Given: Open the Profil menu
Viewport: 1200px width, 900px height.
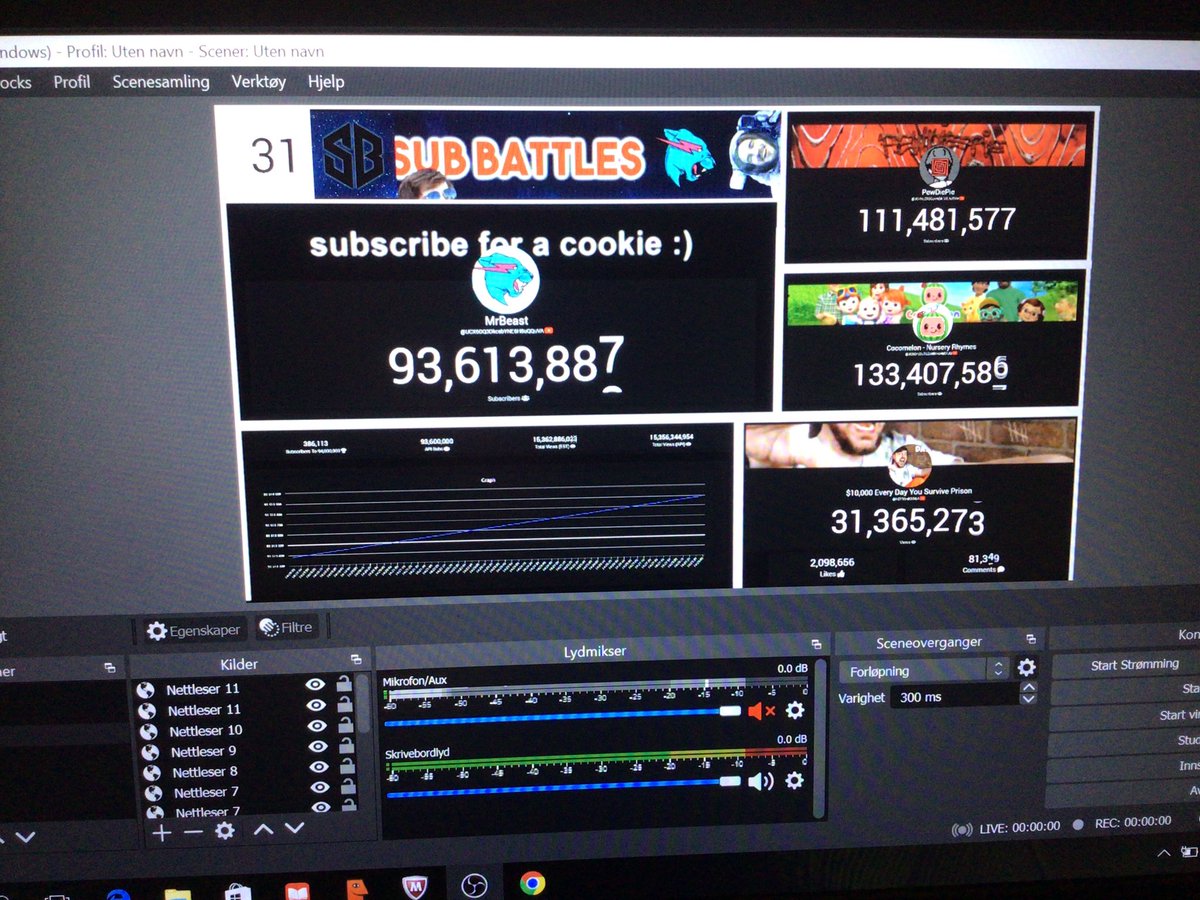Looking at the screenshot, I should click(x=72, y=82).
